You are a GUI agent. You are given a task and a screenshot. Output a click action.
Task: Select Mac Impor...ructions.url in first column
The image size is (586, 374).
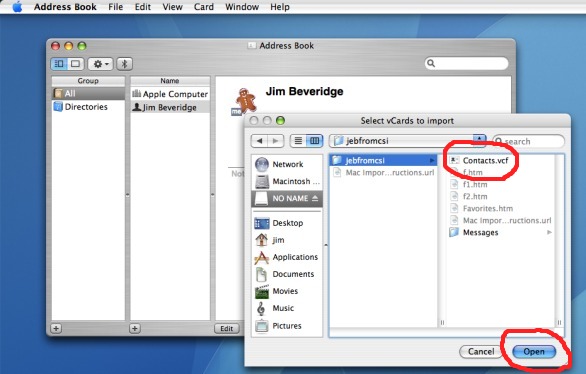383,172
